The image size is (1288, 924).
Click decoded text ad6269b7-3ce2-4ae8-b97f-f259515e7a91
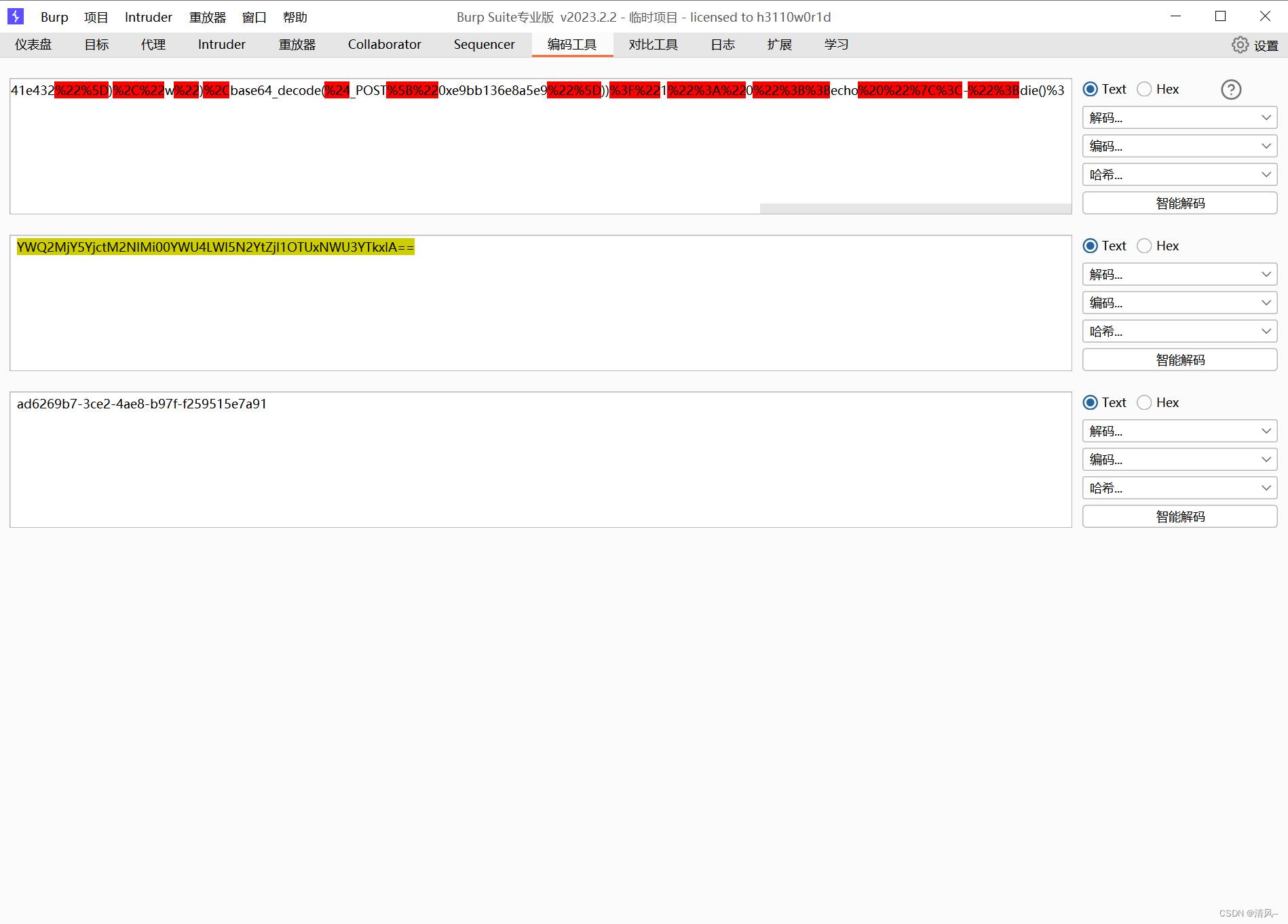point(142,404)
